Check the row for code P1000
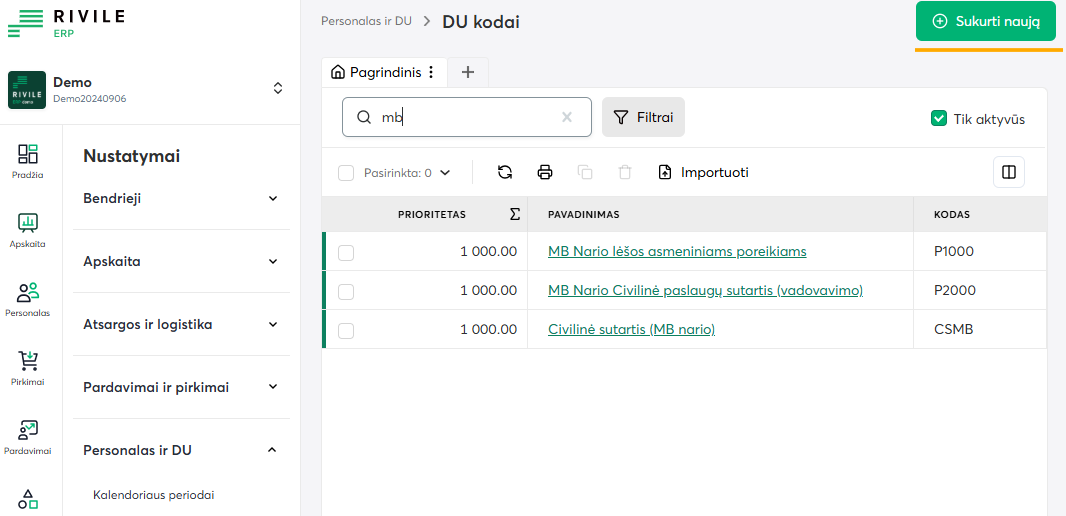 346,252
